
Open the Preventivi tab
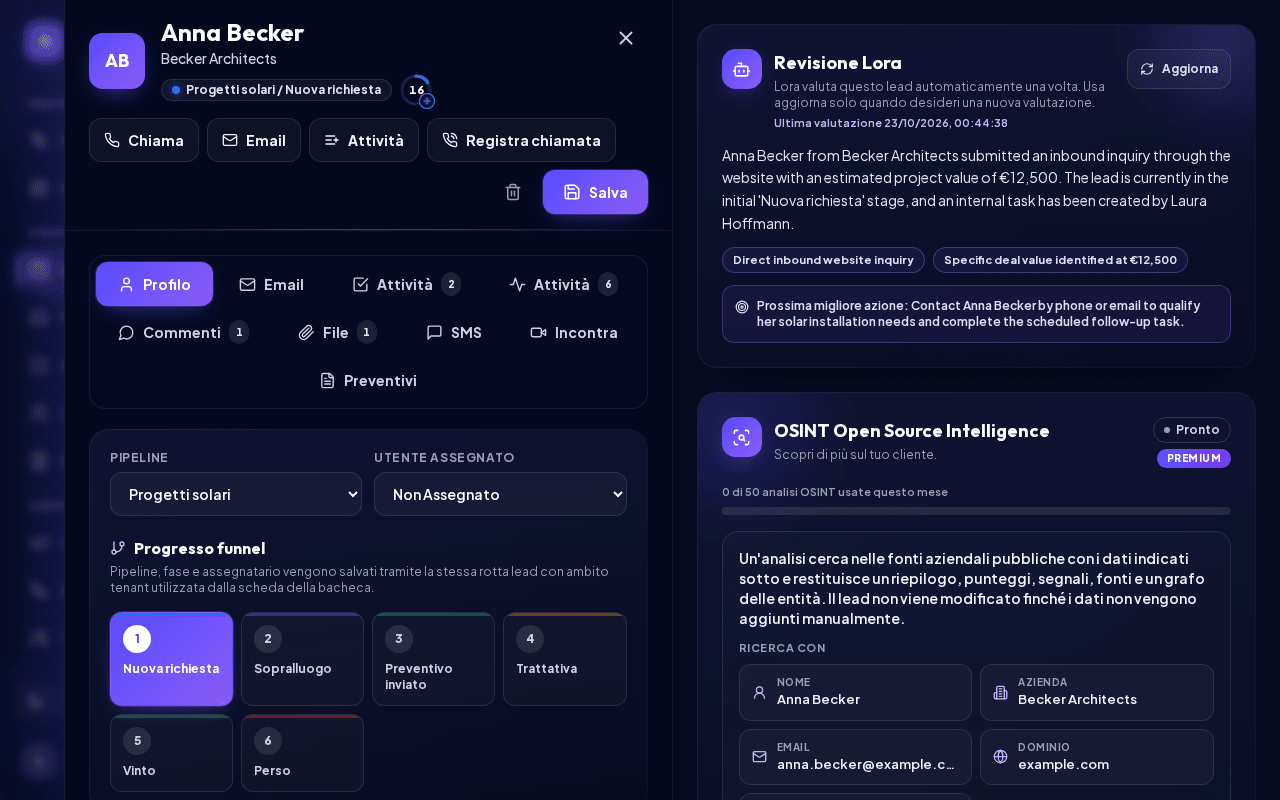click(368, 380)
